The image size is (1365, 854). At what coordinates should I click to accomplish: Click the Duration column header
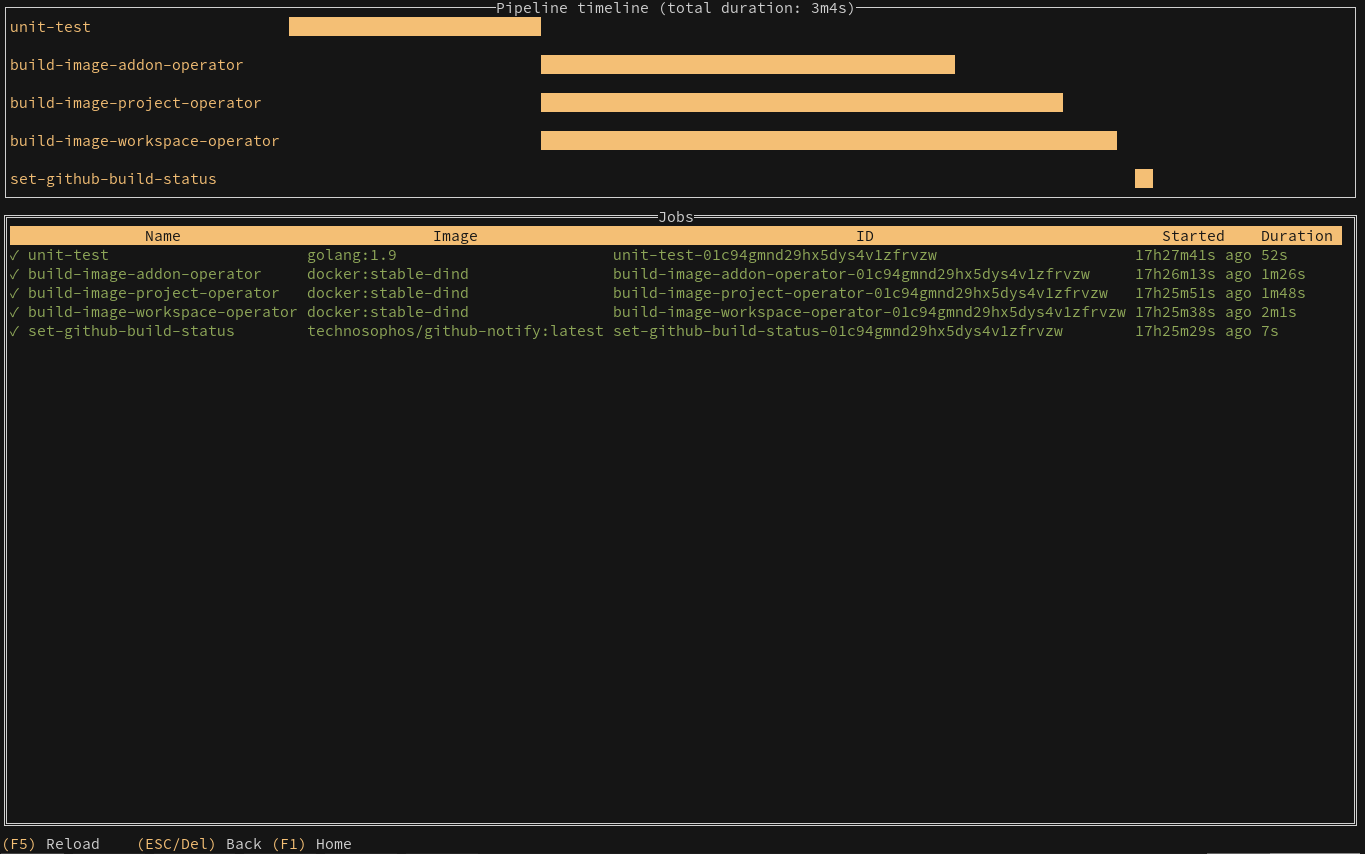coord(1297,236)
